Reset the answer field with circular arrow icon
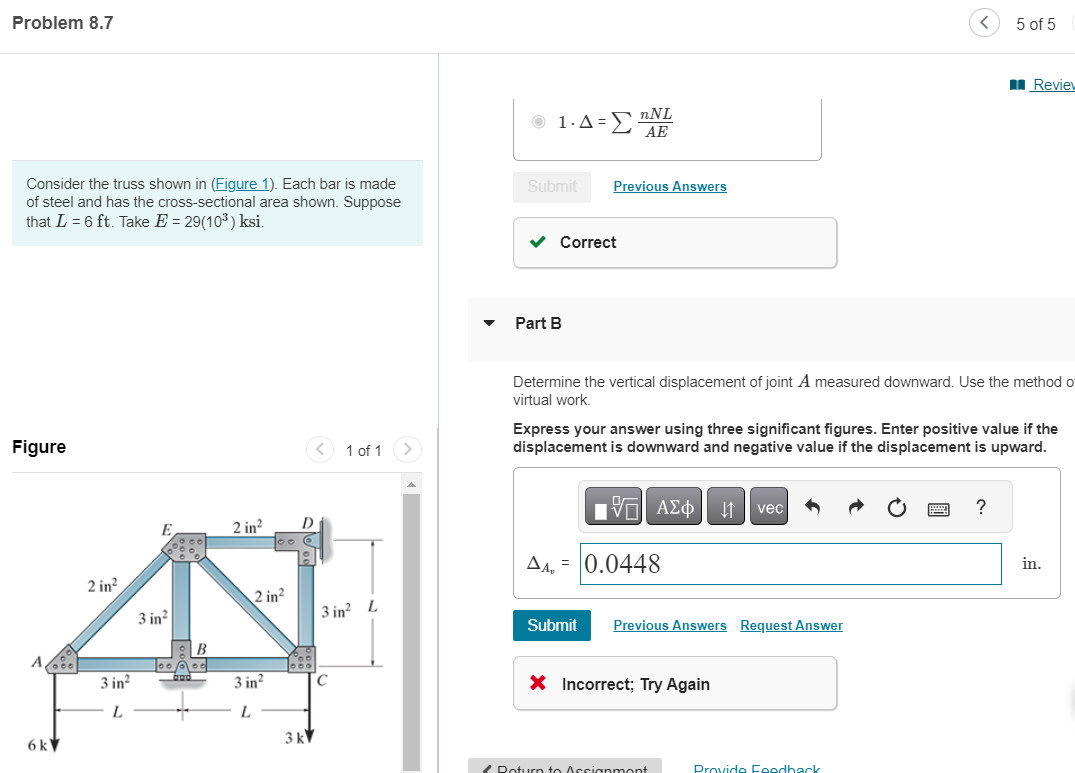 pyautogui.click(x=896, y=506)
